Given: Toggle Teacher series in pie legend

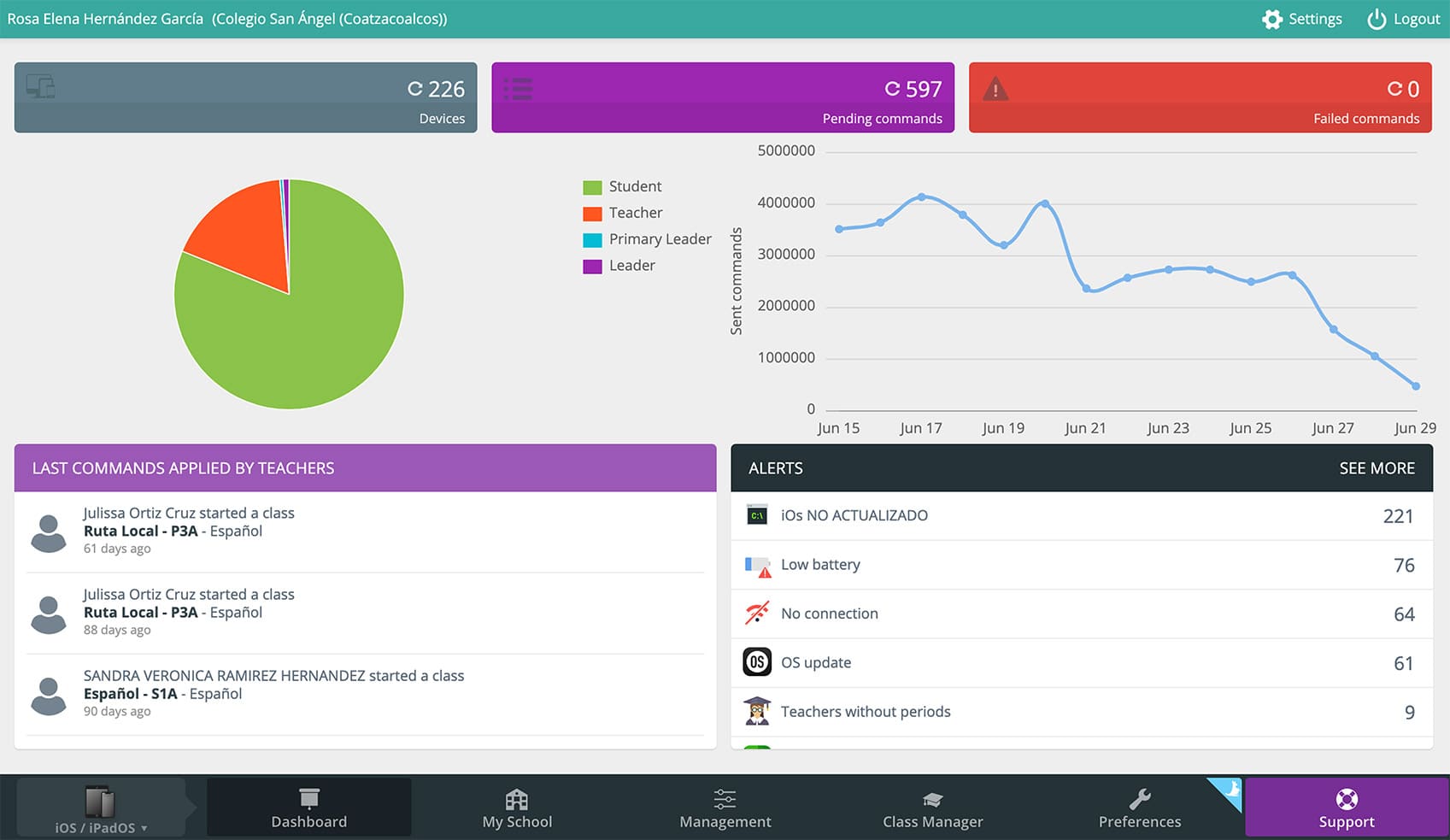Looking at the screenshot, I should [x=622, y=213].
